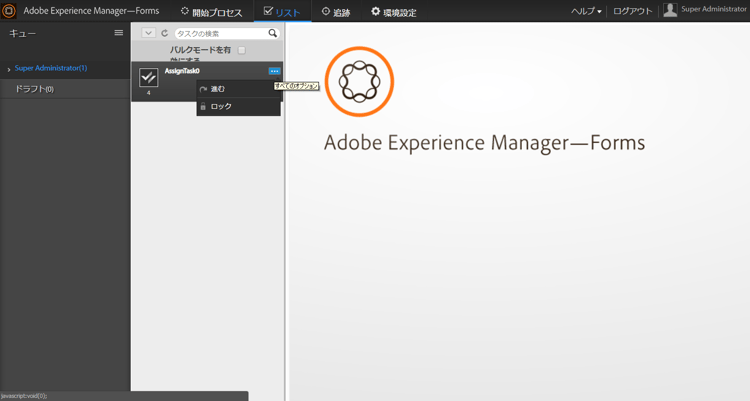Click the Super Administrator name in header

[714, 9]
